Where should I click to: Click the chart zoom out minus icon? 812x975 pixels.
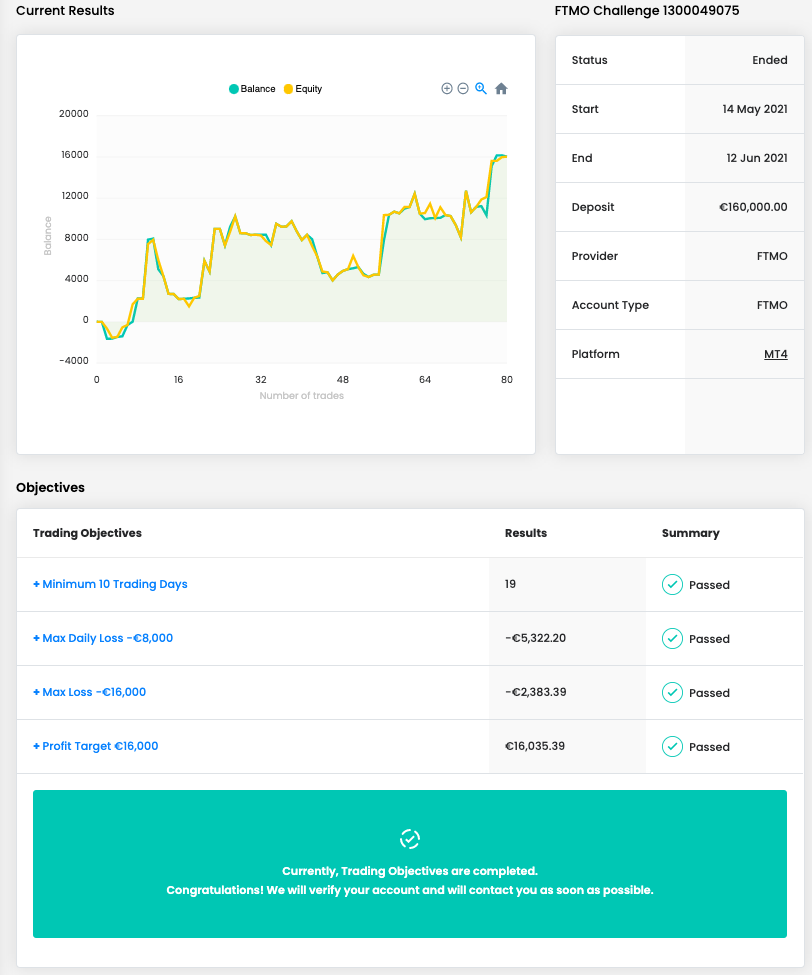[x=463, y=88]
